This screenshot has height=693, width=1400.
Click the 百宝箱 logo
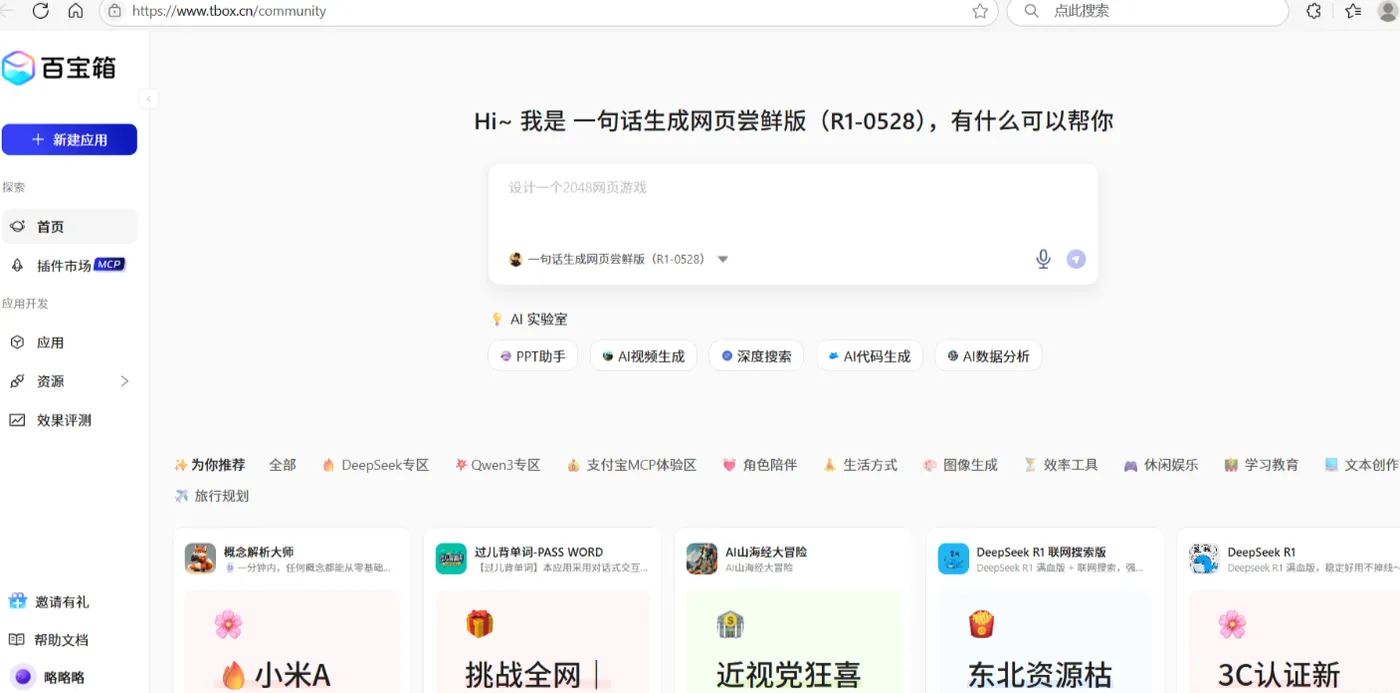(x=60, y=68)
